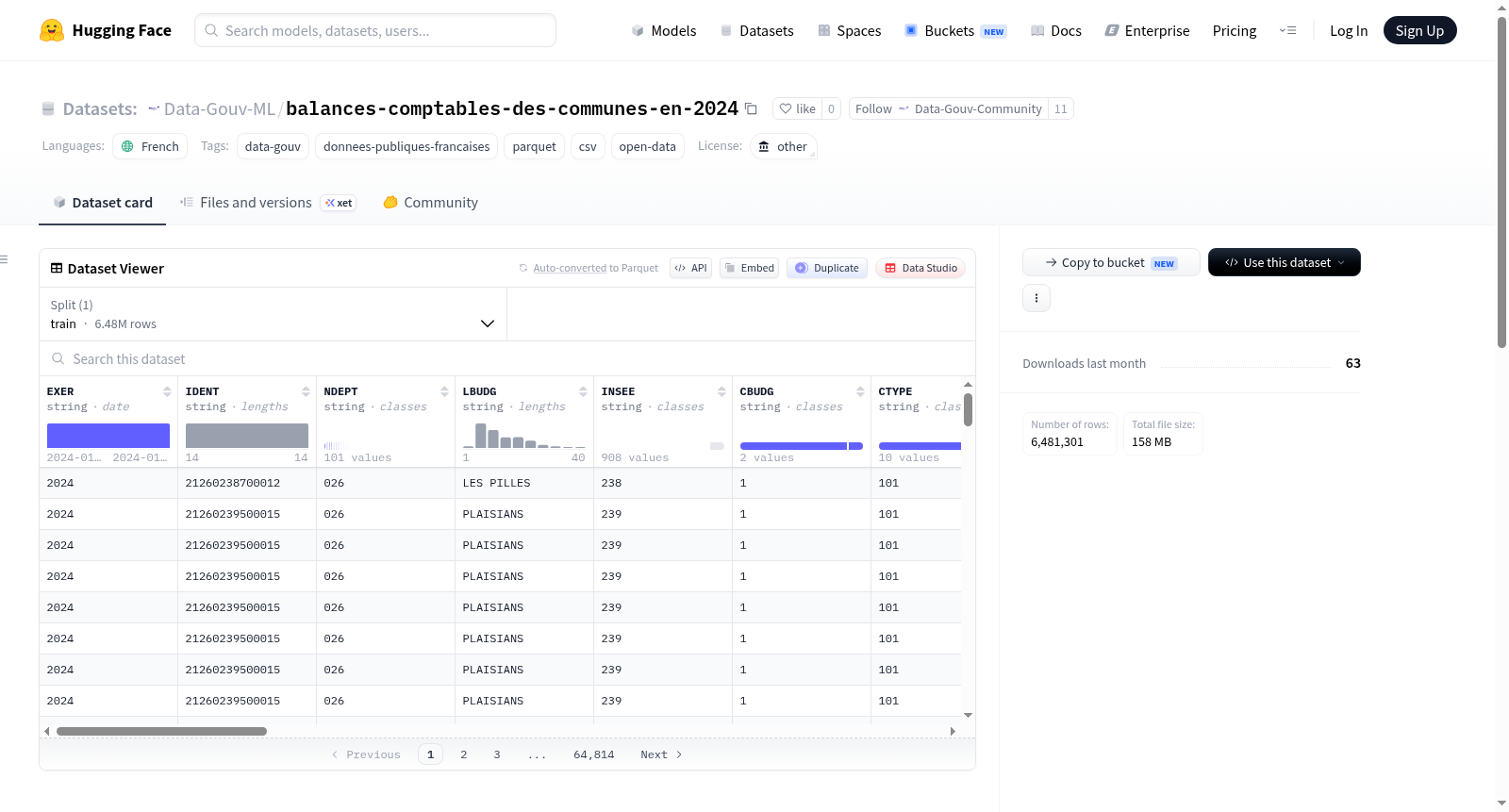Screen dimensions: 1509x812
Task: Open the Split train dropdown
Action: 273,314
